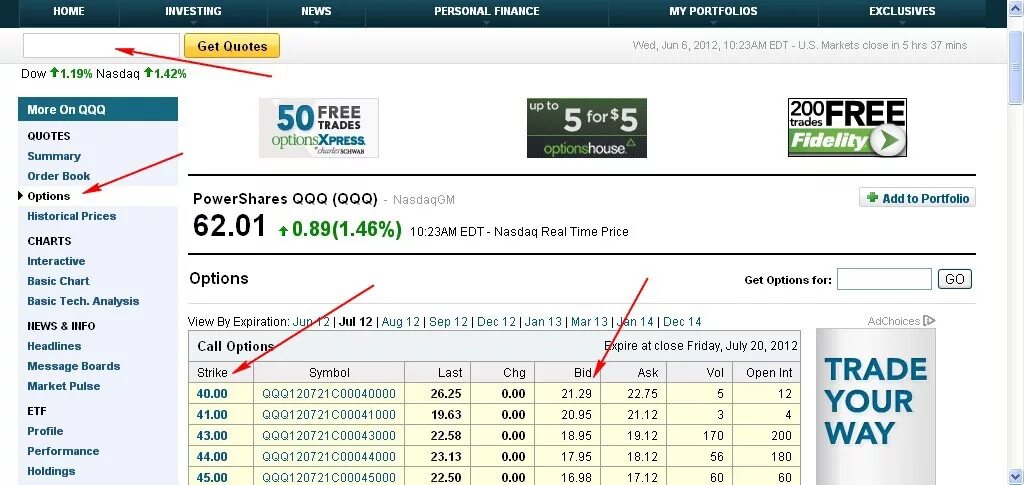Open ETF Performance link

[63, 451]
